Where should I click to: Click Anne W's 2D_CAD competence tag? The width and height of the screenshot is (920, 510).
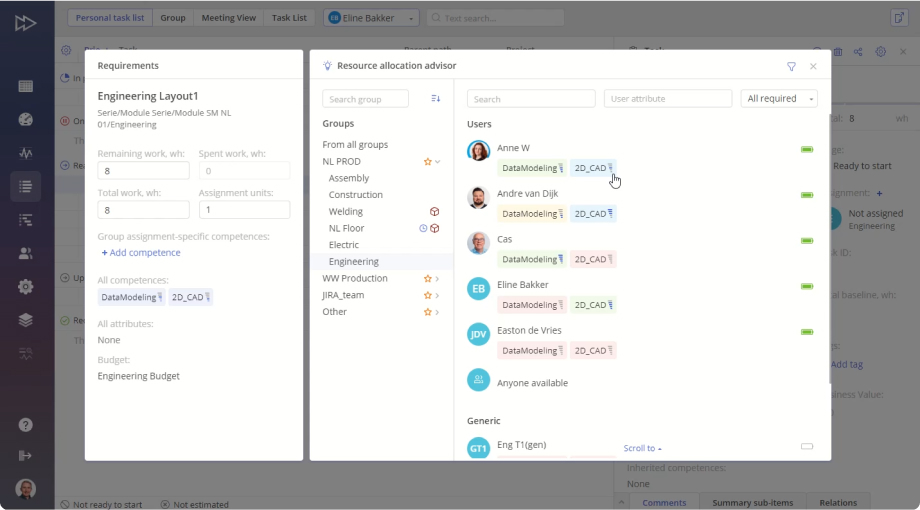pyautogui.click(x=593, y=168)
